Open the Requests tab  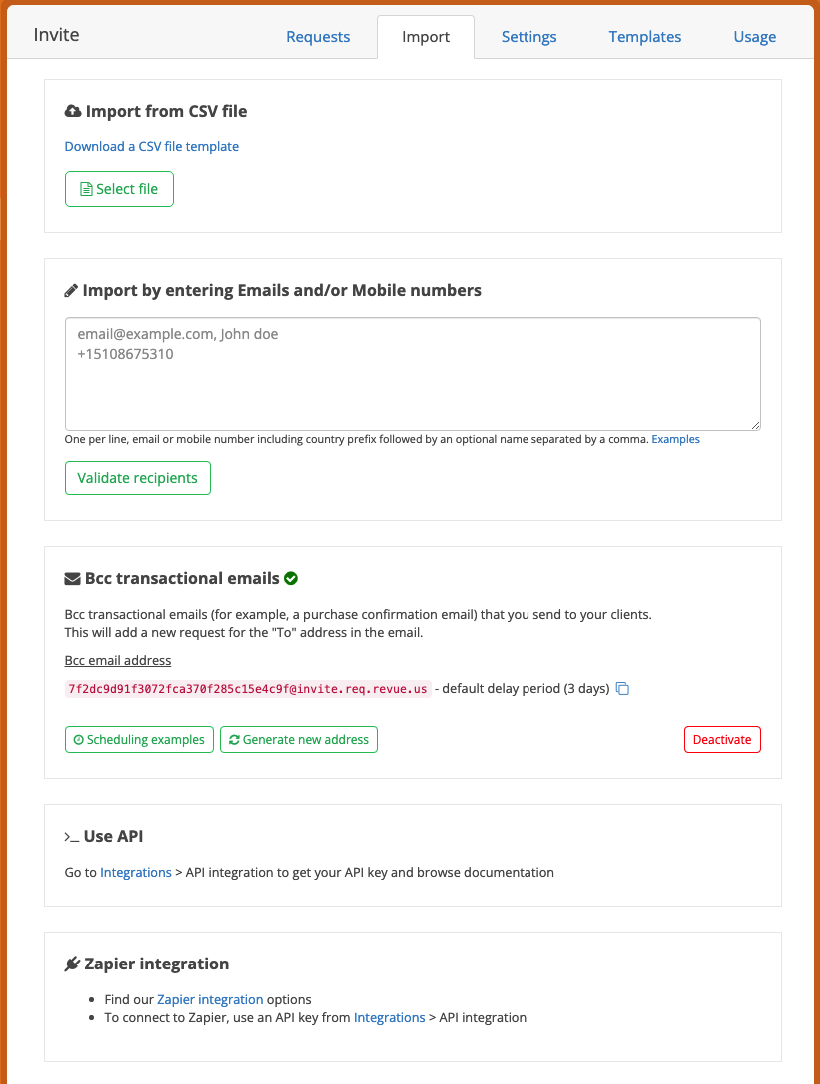pyautogui.click(x=318, y=37)
